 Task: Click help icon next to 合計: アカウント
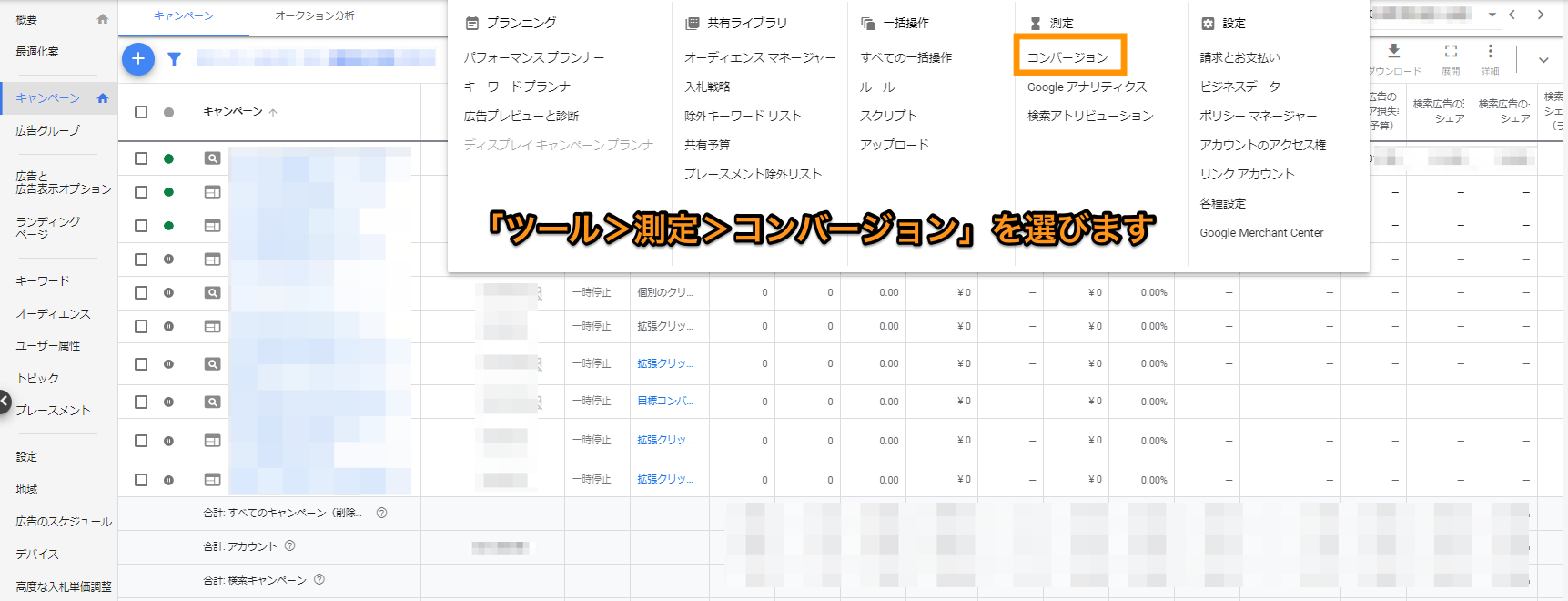click(289, 546)
